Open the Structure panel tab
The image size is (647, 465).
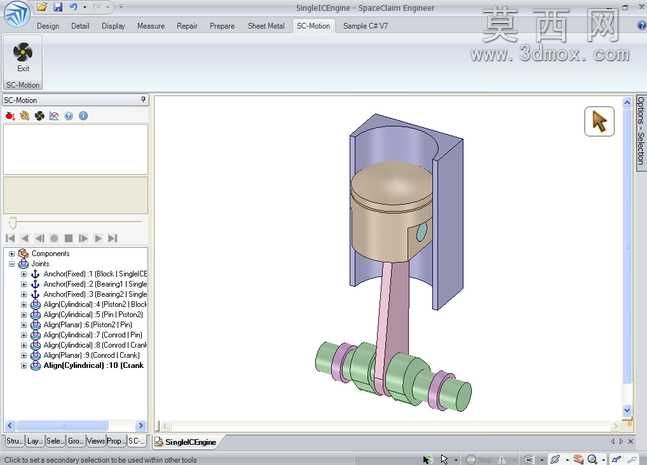[14, 441]
